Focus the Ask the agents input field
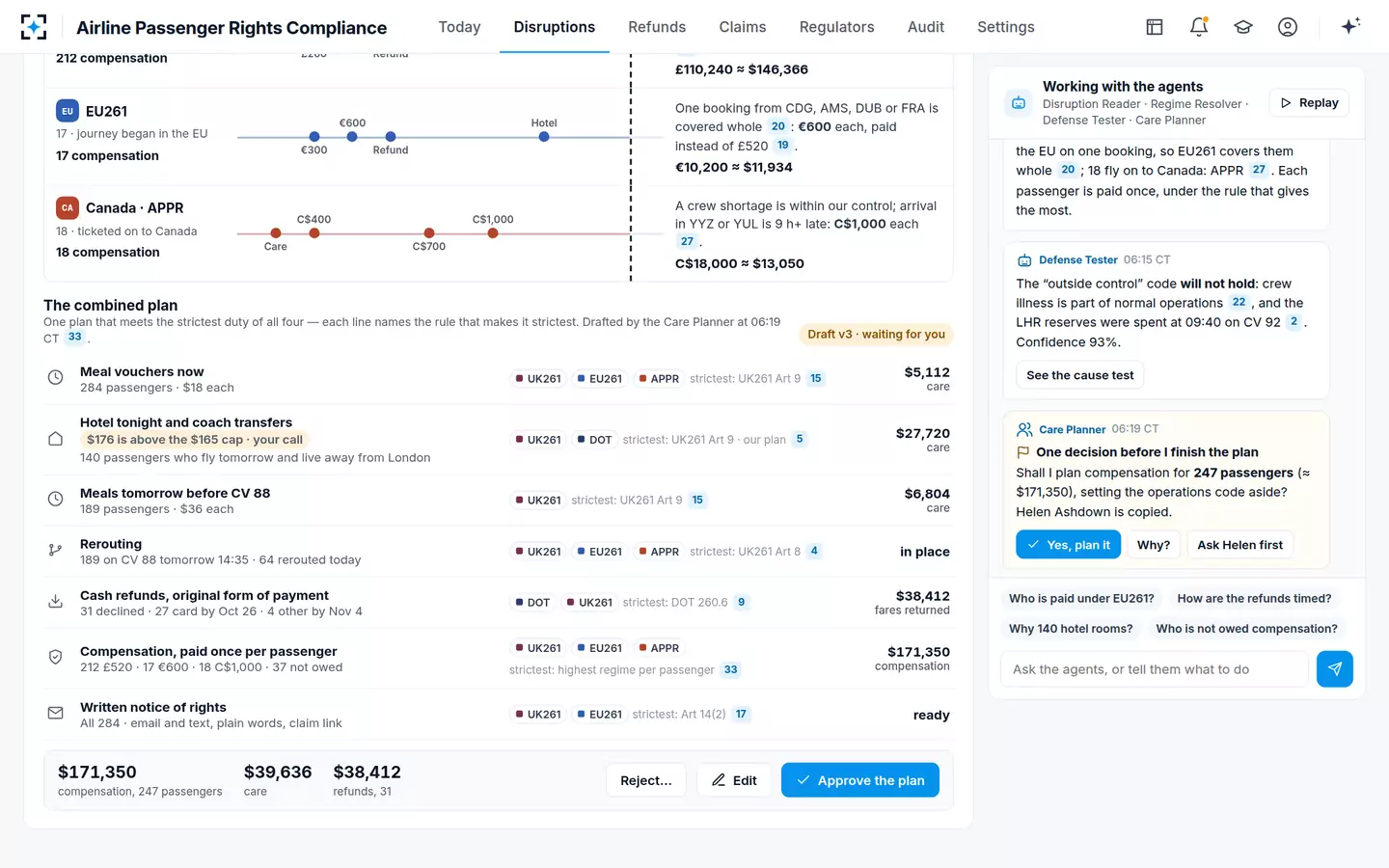The image size is (1389, 868). click(x=1155, y=668)
